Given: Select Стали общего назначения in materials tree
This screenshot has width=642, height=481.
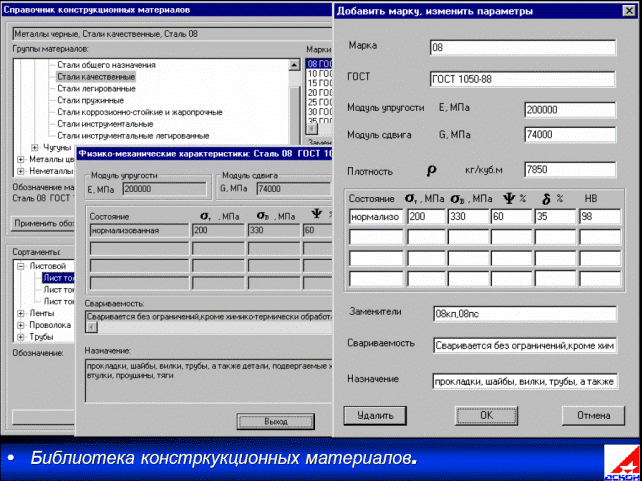Looking at the screenshot, I should pos(106,65).
